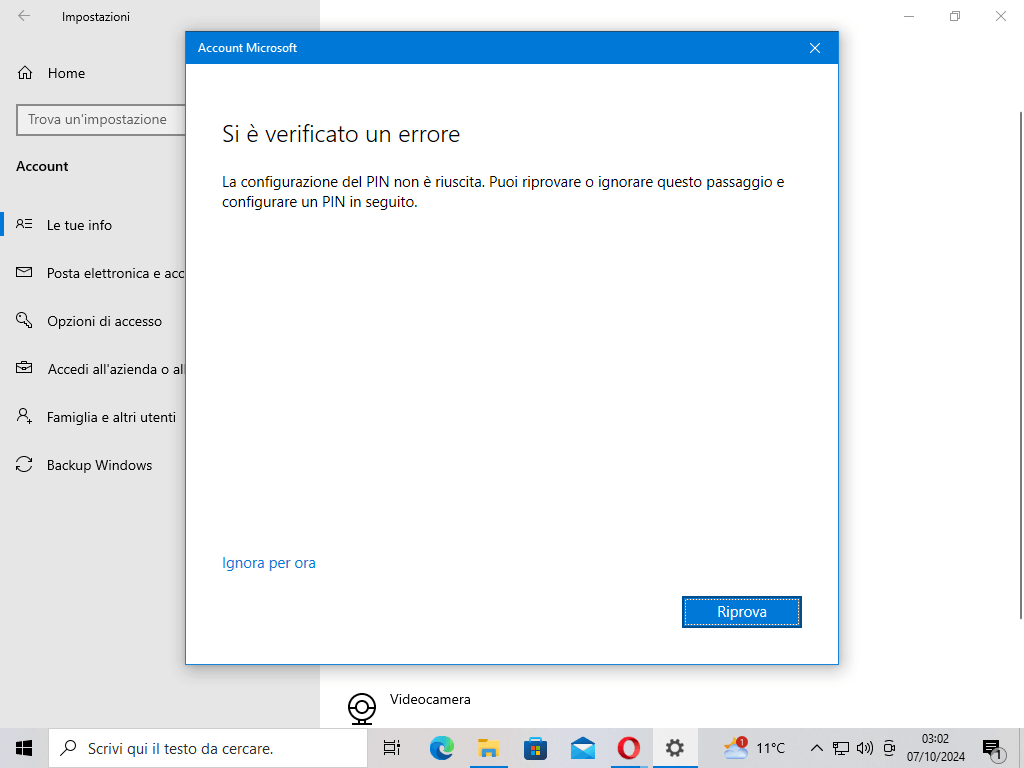Click the Si è verificato un errore heading
1024x768 pixels.
(x=341, y=134)
